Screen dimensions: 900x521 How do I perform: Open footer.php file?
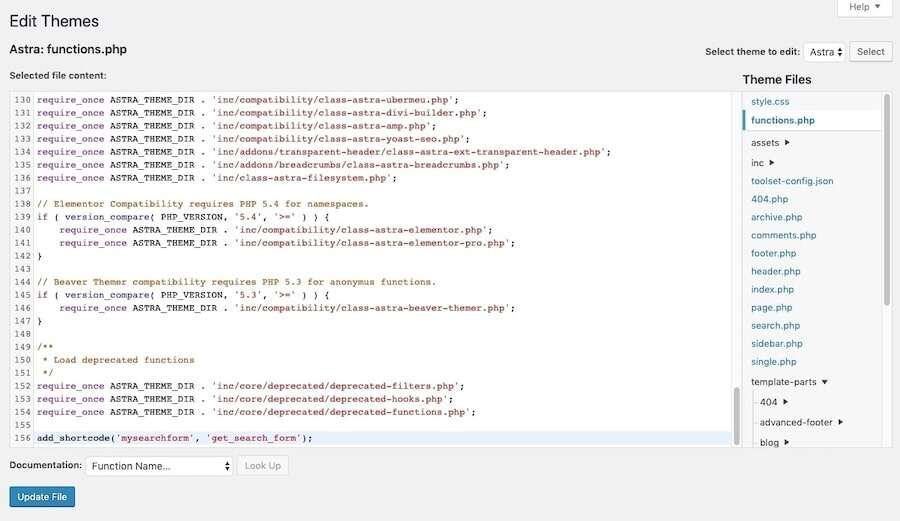pos(774,253)
